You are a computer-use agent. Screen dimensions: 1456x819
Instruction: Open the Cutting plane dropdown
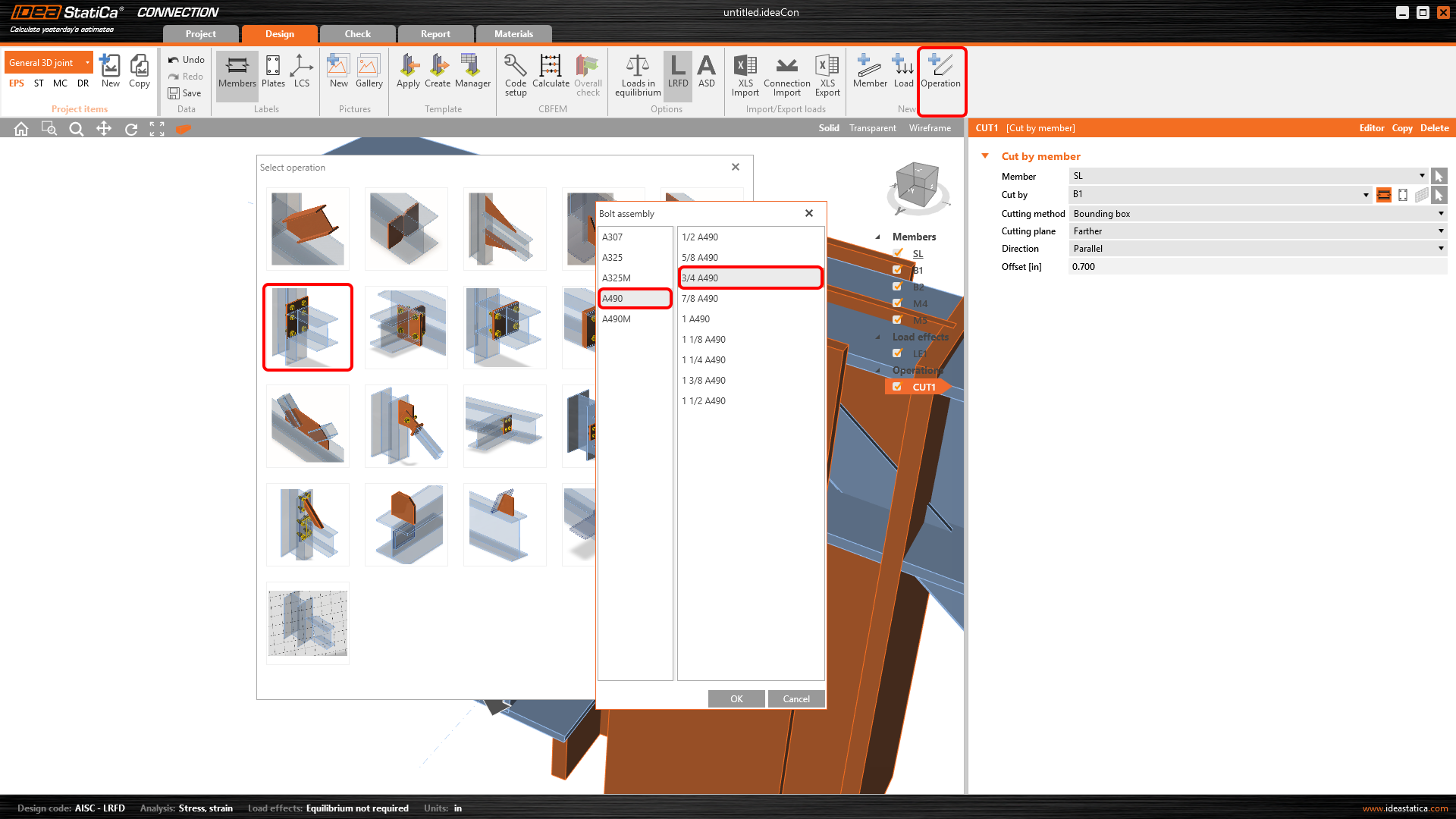click(1257, 231)
